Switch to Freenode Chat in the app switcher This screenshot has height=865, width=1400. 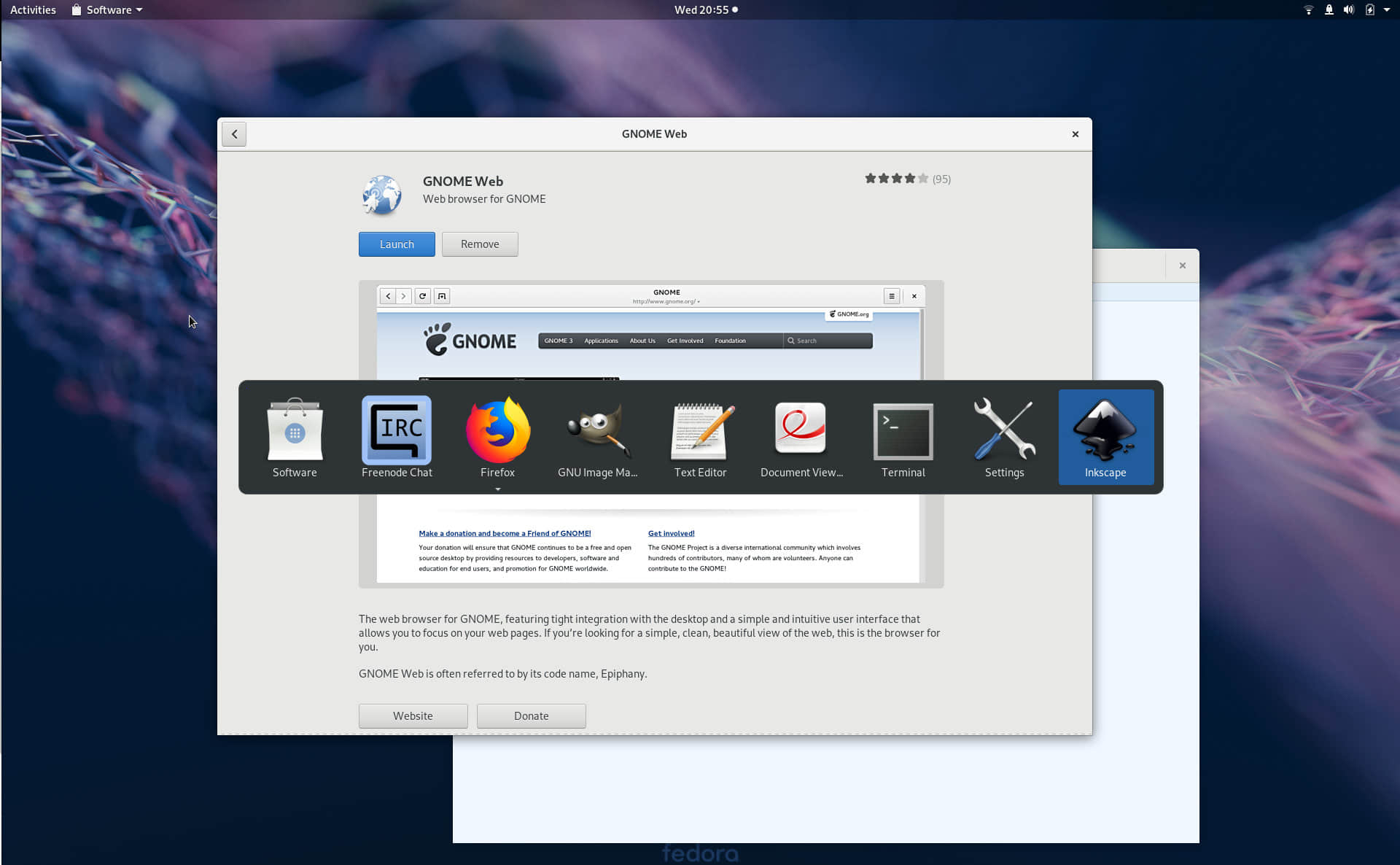[397, 437]
